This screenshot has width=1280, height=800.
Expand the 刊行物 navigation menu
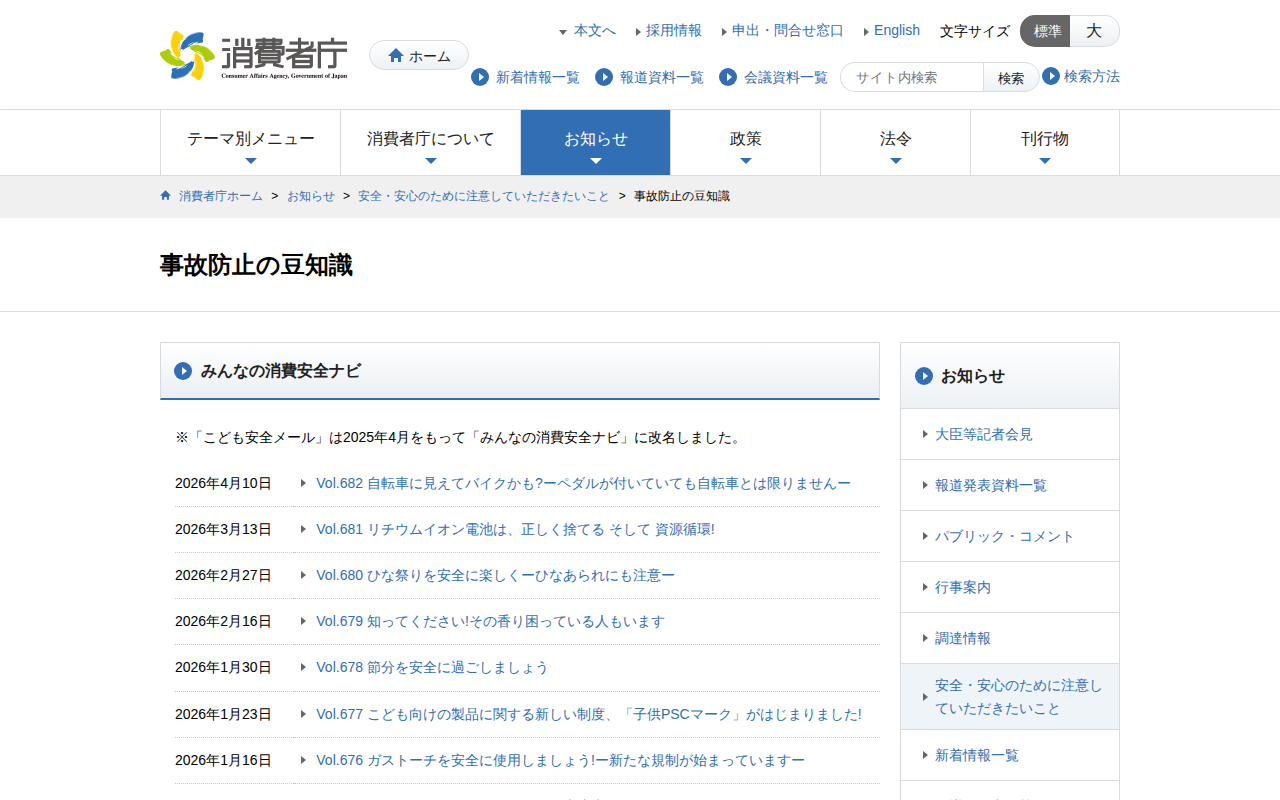pos(1045,143)
